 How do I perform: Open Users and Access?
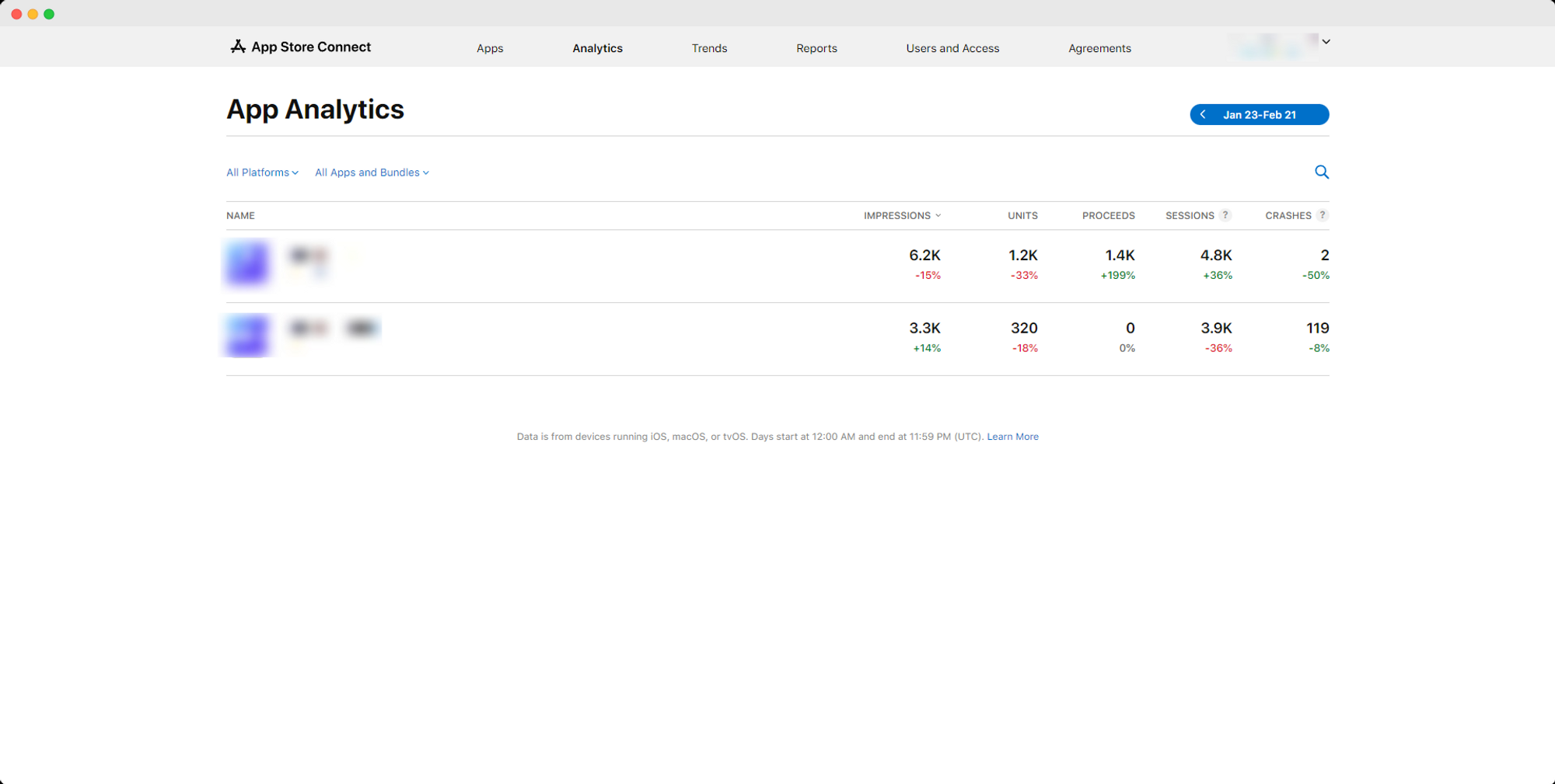(952, 48)
